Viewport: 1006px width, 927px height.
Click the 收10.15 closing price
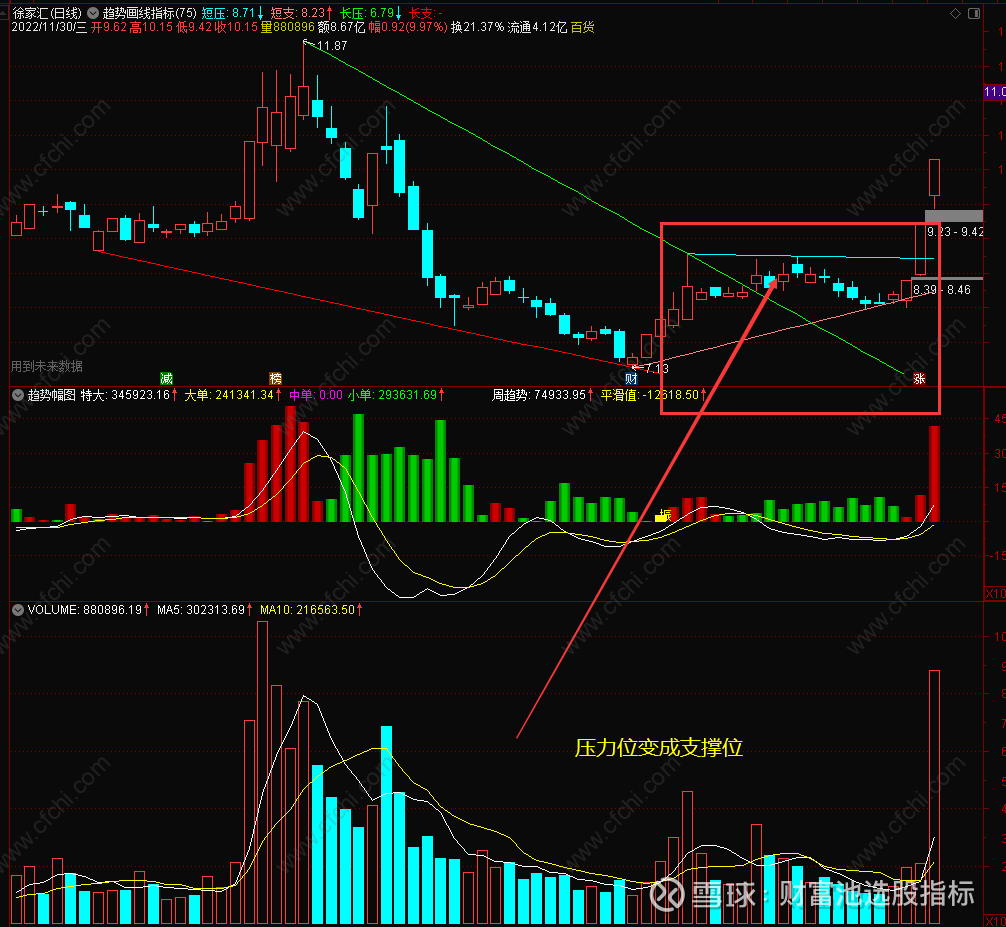pyautogui.click(x=236, y=27)
